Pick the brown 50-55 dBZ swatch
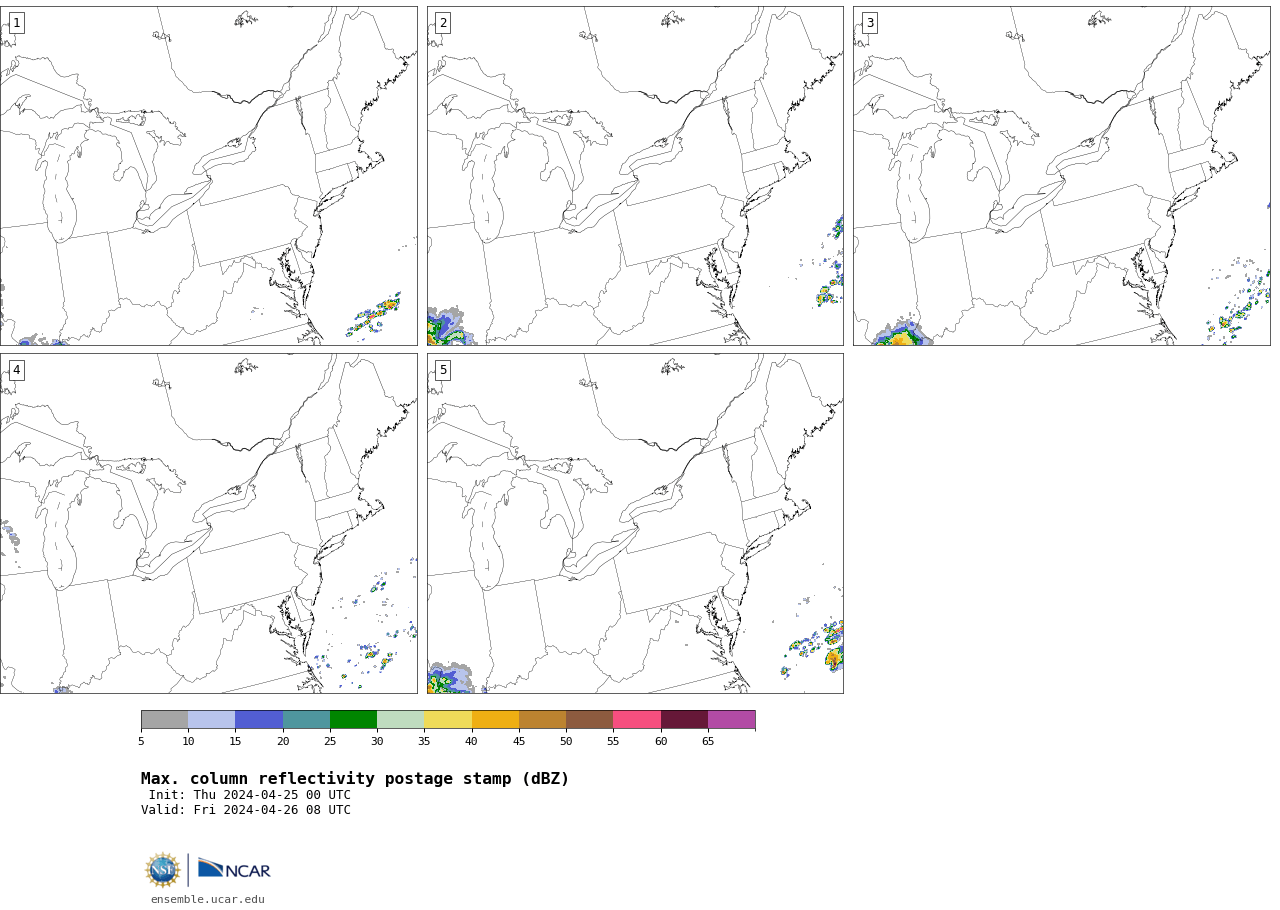 point(589,720)
